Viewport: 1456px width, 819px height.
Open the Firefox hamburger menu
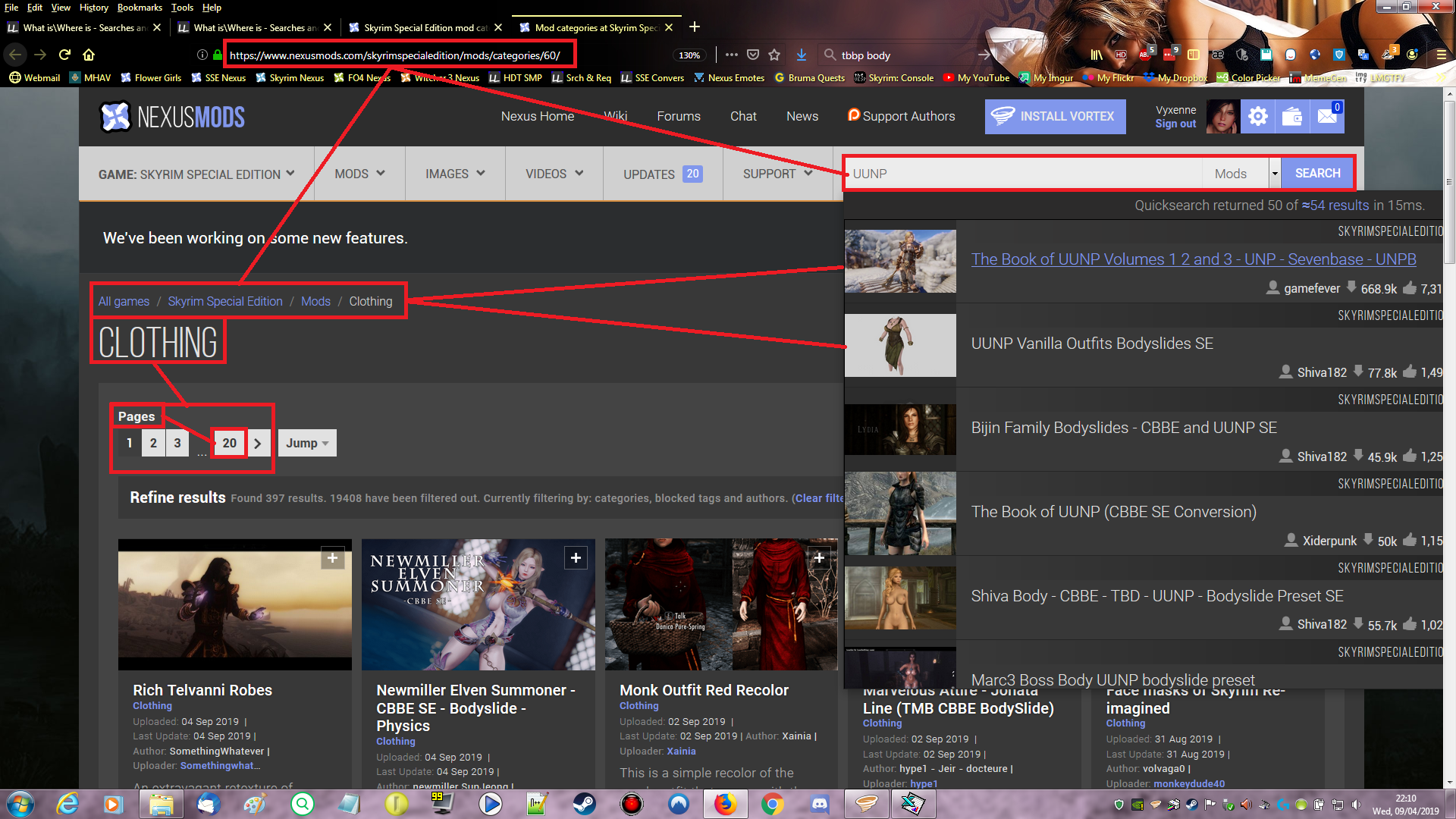tap(1442, 55)
